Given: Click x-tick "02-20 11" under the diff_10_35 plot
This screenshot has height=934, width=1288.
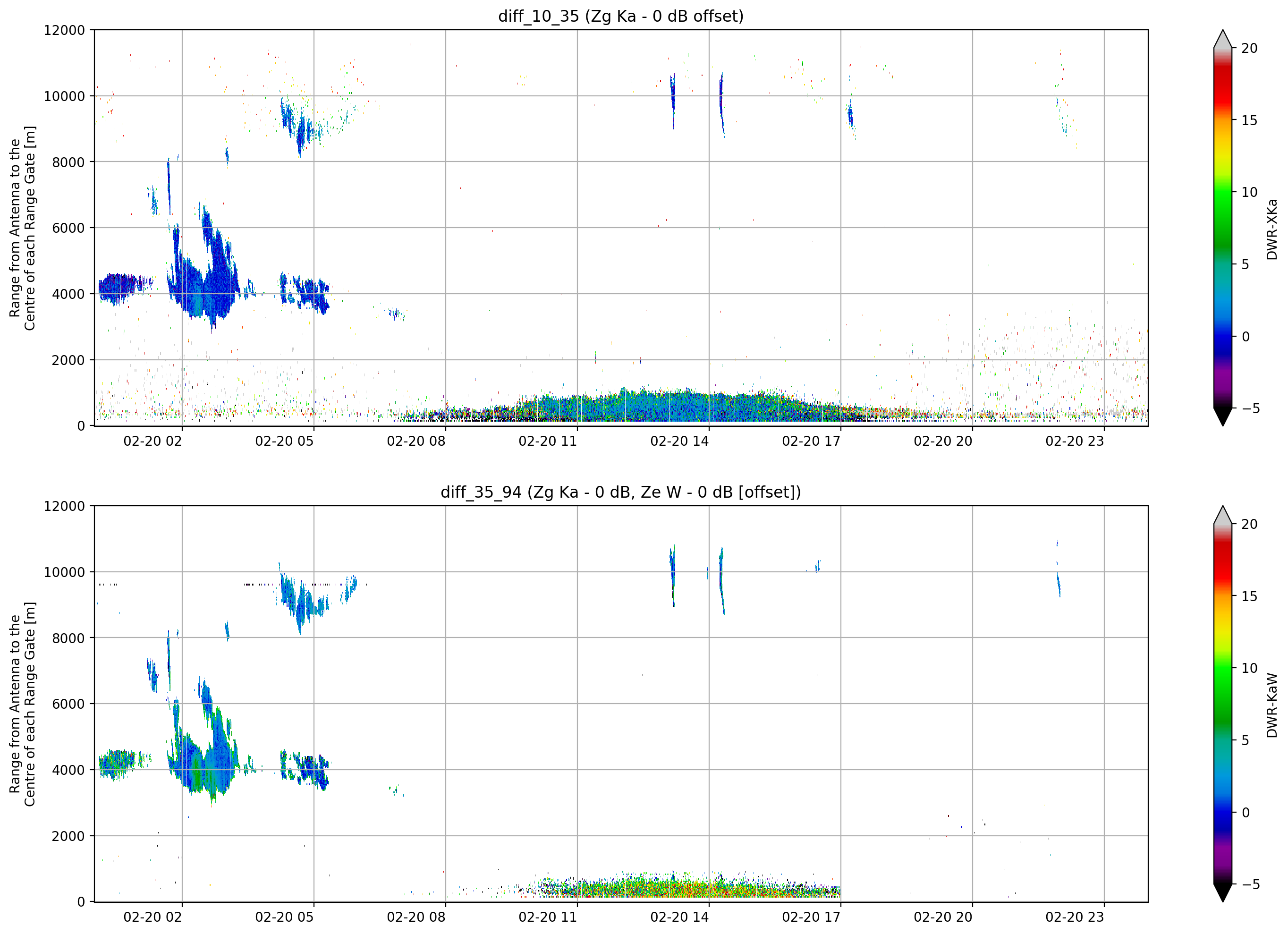Looking at the screenshot, I should tap(548, 442).
